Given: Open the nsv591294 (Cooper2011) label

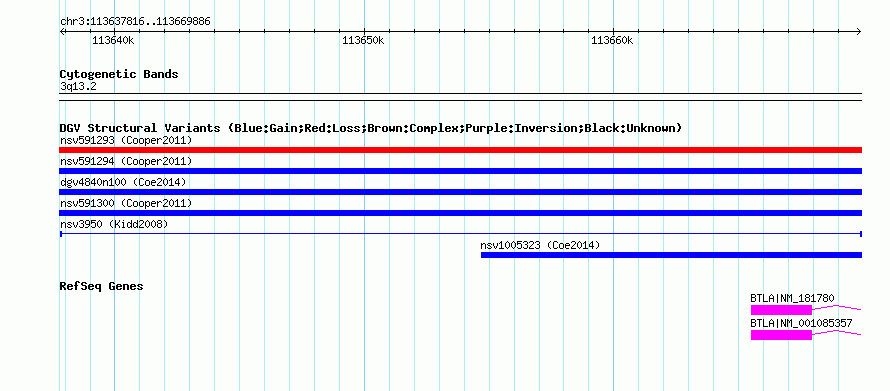Looking at the screenshot, I should click(x=126, y=161).
